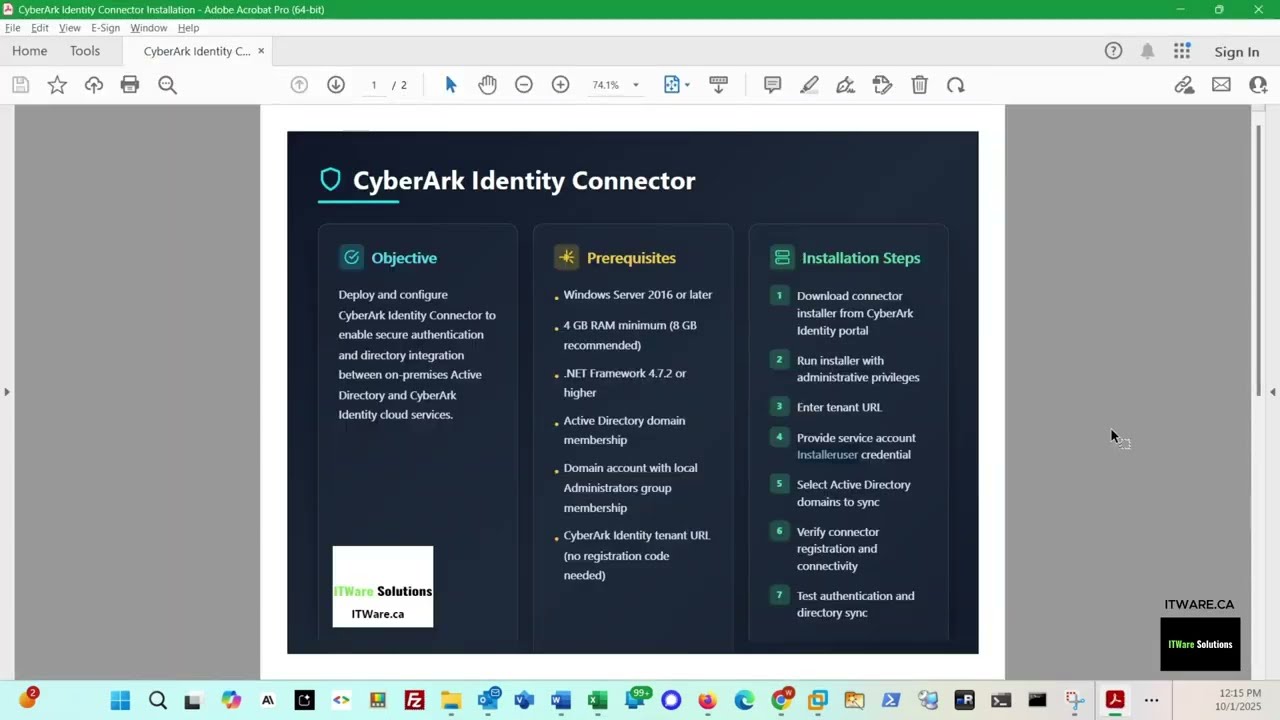Print the document
This screenshot has height=720, width=1280.
(130, 85)
